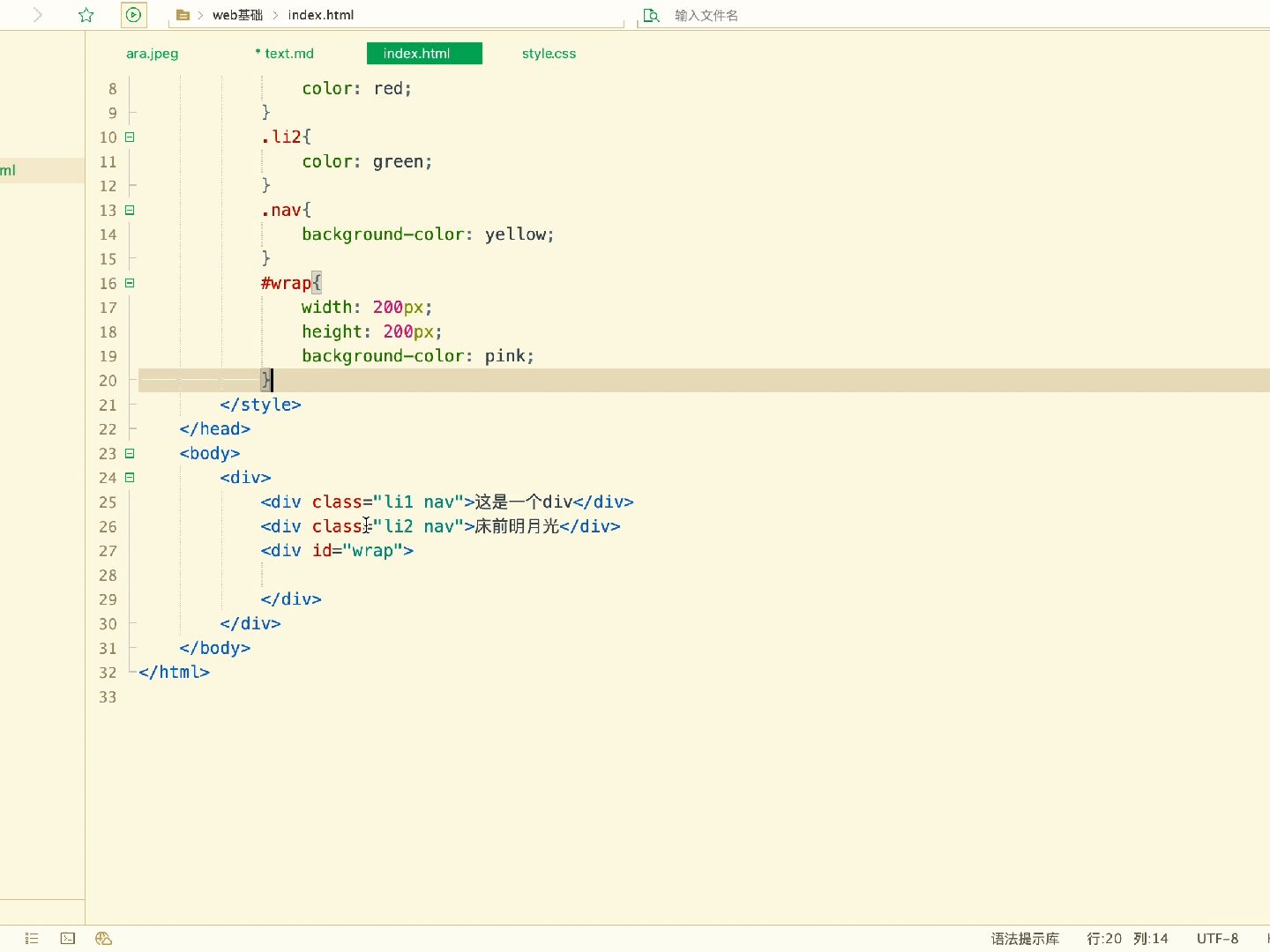Viewport: 1270px width, 952px height.
Task: Click the UTF-8 encoding indicator
Action: pos(1217,939)
